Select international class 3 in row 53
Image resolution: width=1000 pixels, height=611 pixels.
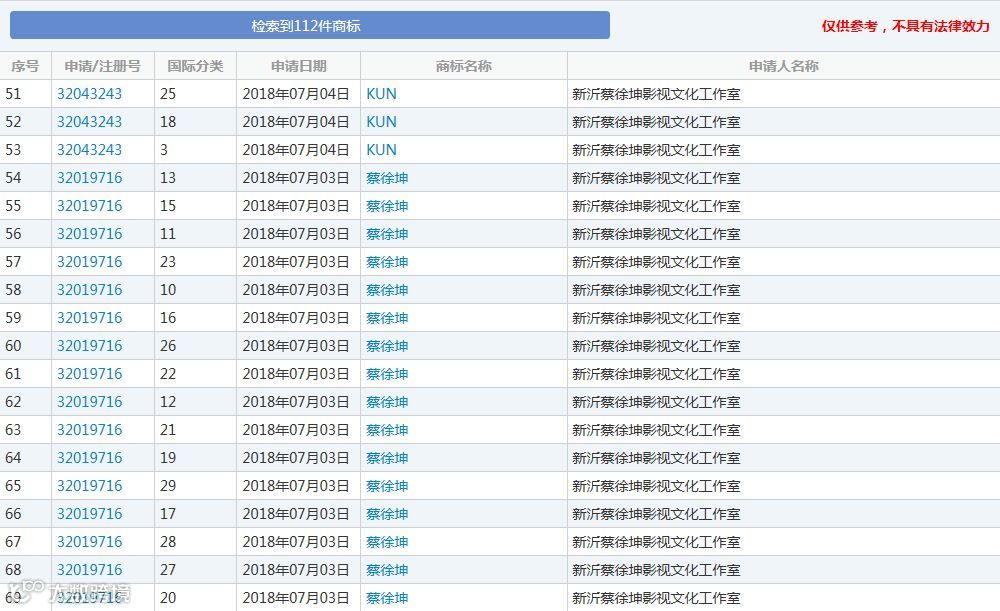tap(164, 150)
